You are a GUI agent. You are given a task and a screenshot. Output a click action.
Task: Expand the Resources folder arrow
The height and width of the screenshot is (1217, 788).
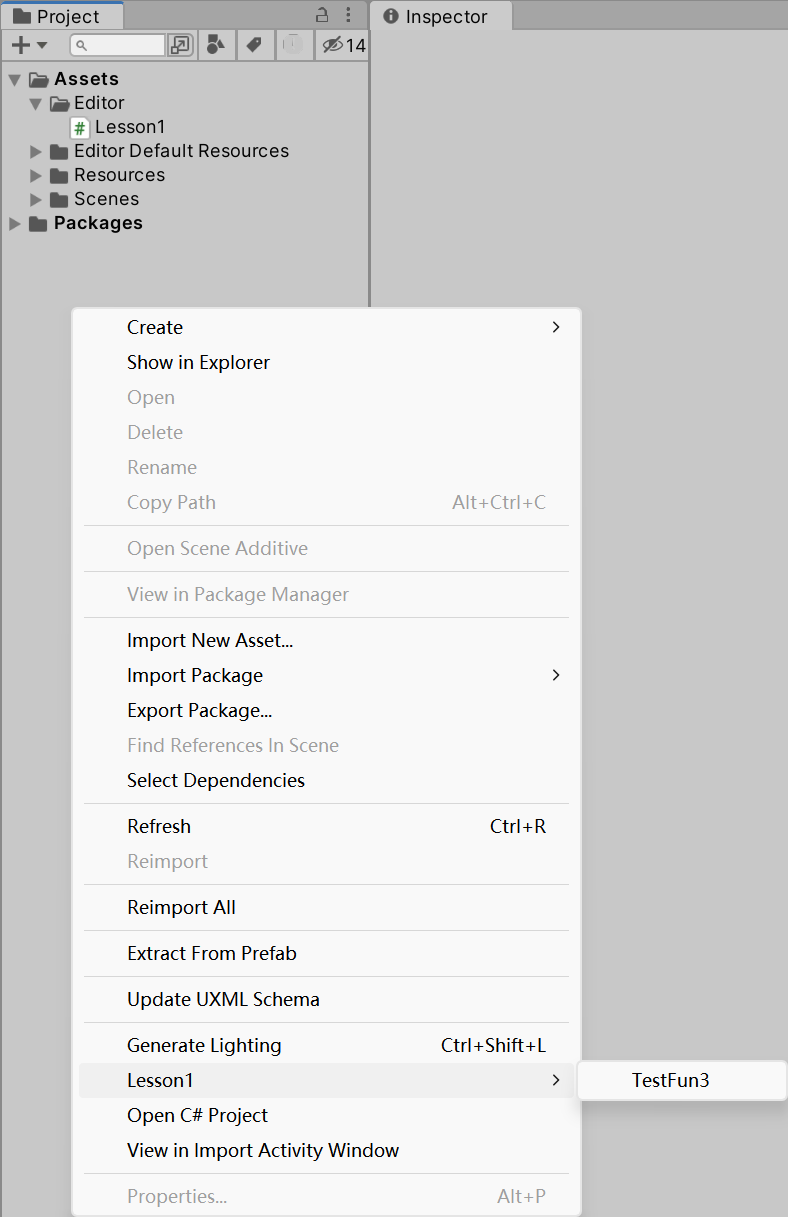tap(36, 176)
